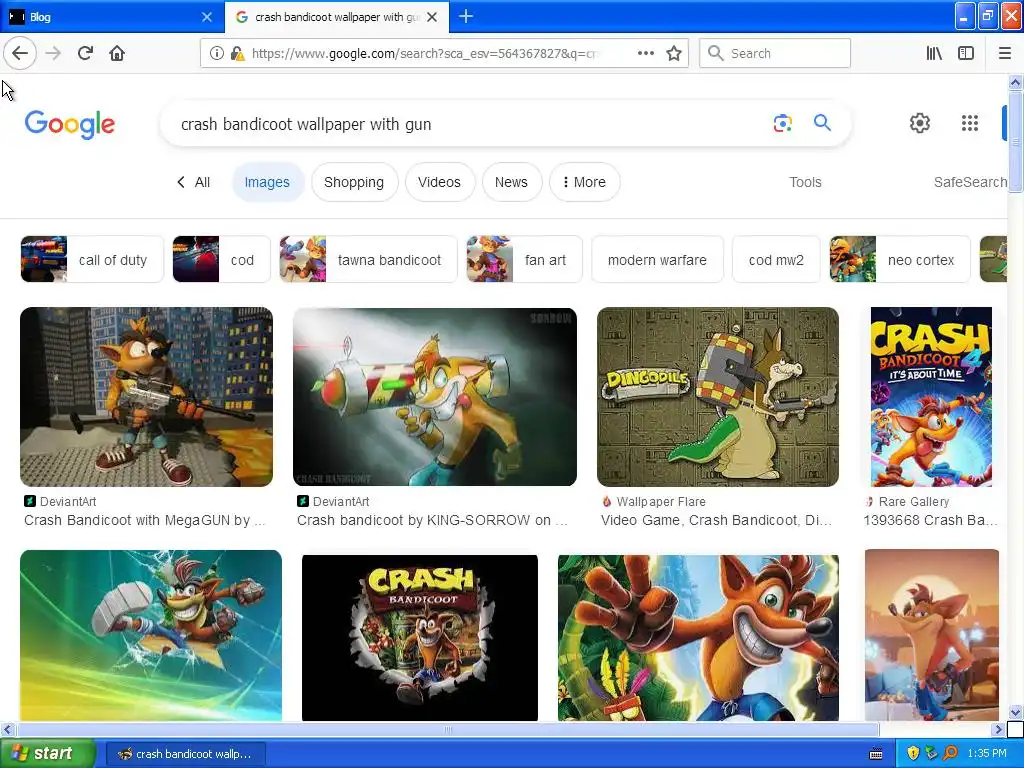Click the horizontal scrollbar right arrow
Screen dimensions: 1024x768
tap(997, 729)
